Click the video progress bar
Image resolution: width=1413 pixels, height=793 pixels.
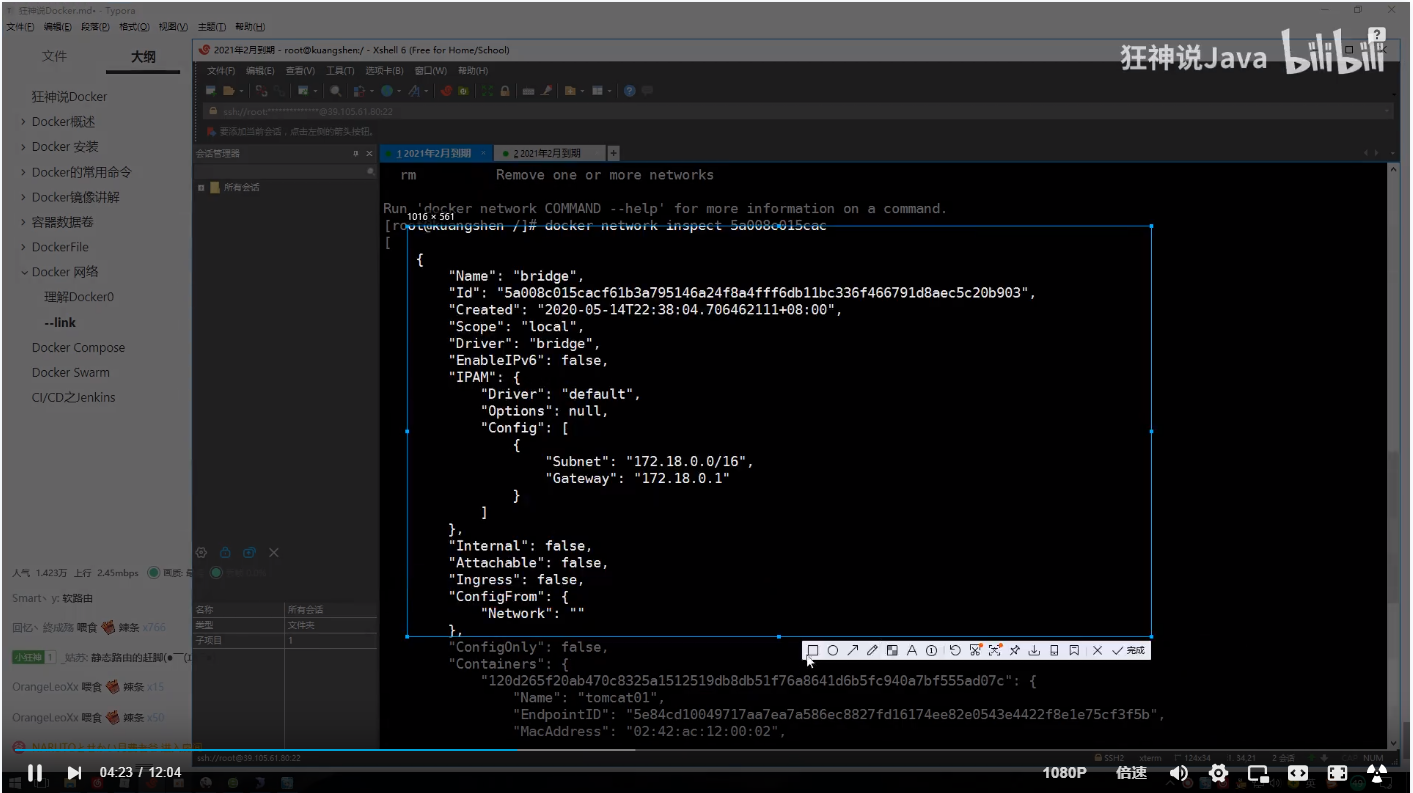pyautogui.click(x=706, y=749)
